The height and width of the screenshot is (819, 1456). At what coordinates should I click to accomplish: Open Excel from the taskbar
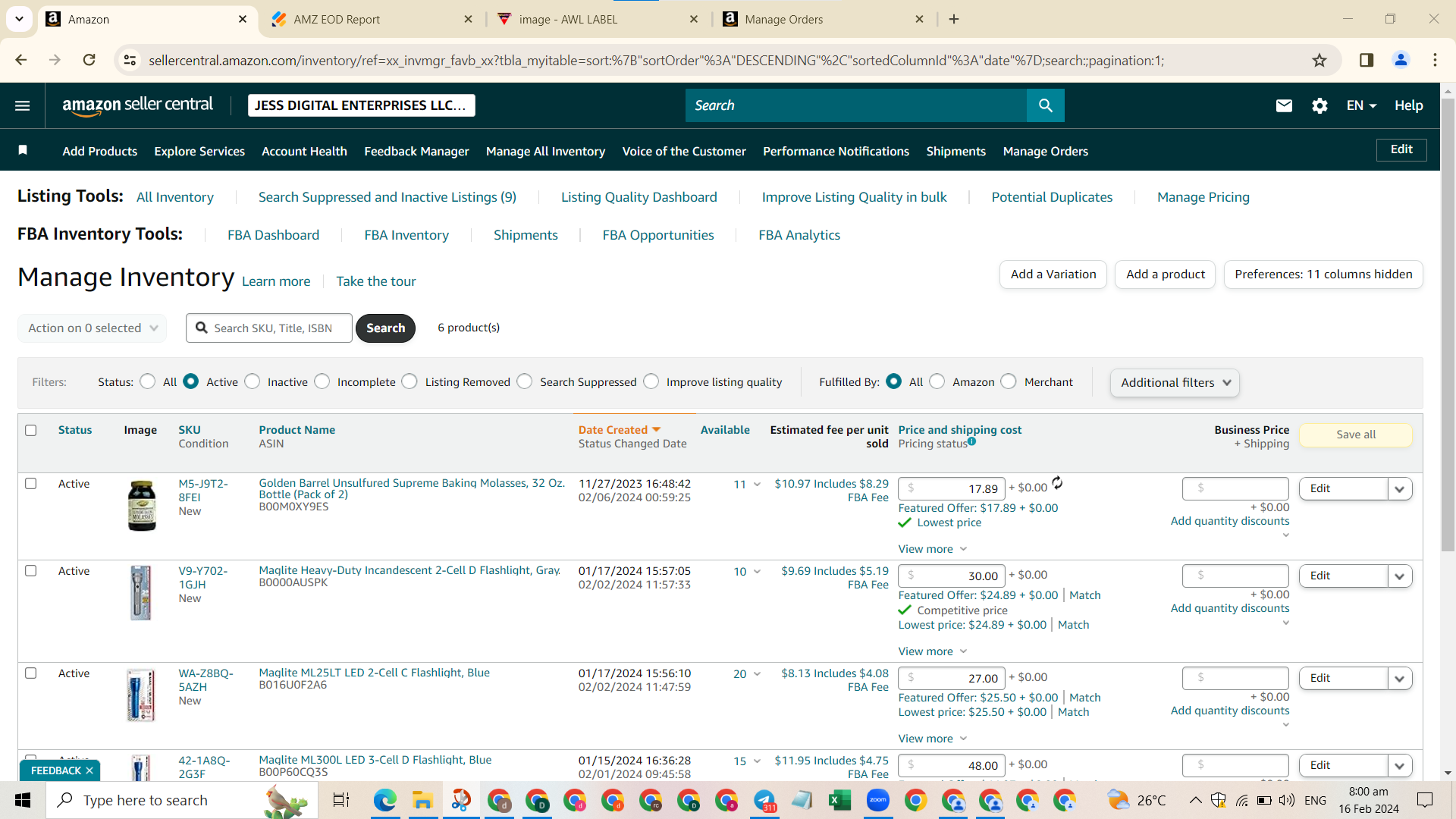(839, 800)
